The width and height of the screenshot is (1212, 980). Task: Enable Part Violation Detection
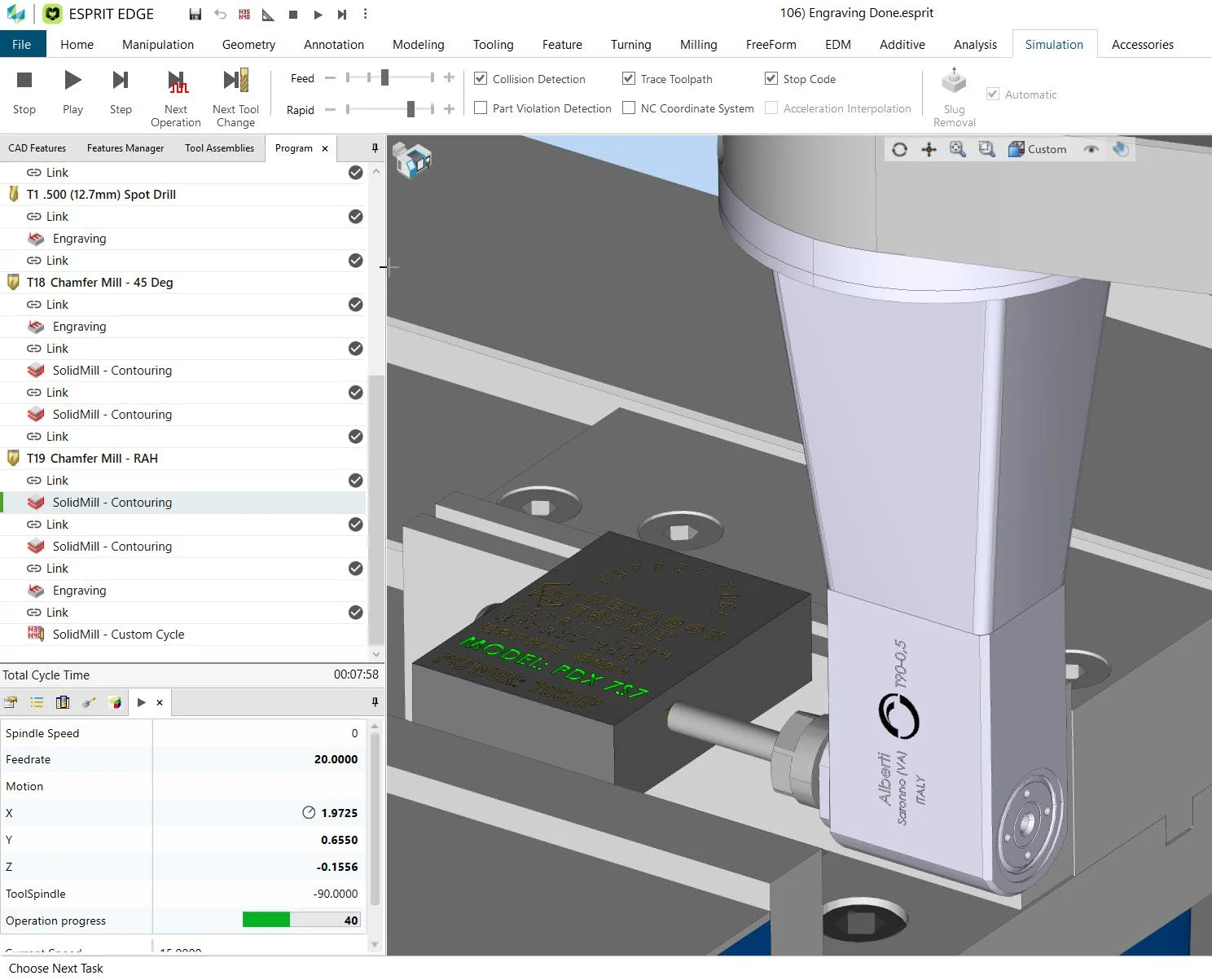click(x=481, y=108)
